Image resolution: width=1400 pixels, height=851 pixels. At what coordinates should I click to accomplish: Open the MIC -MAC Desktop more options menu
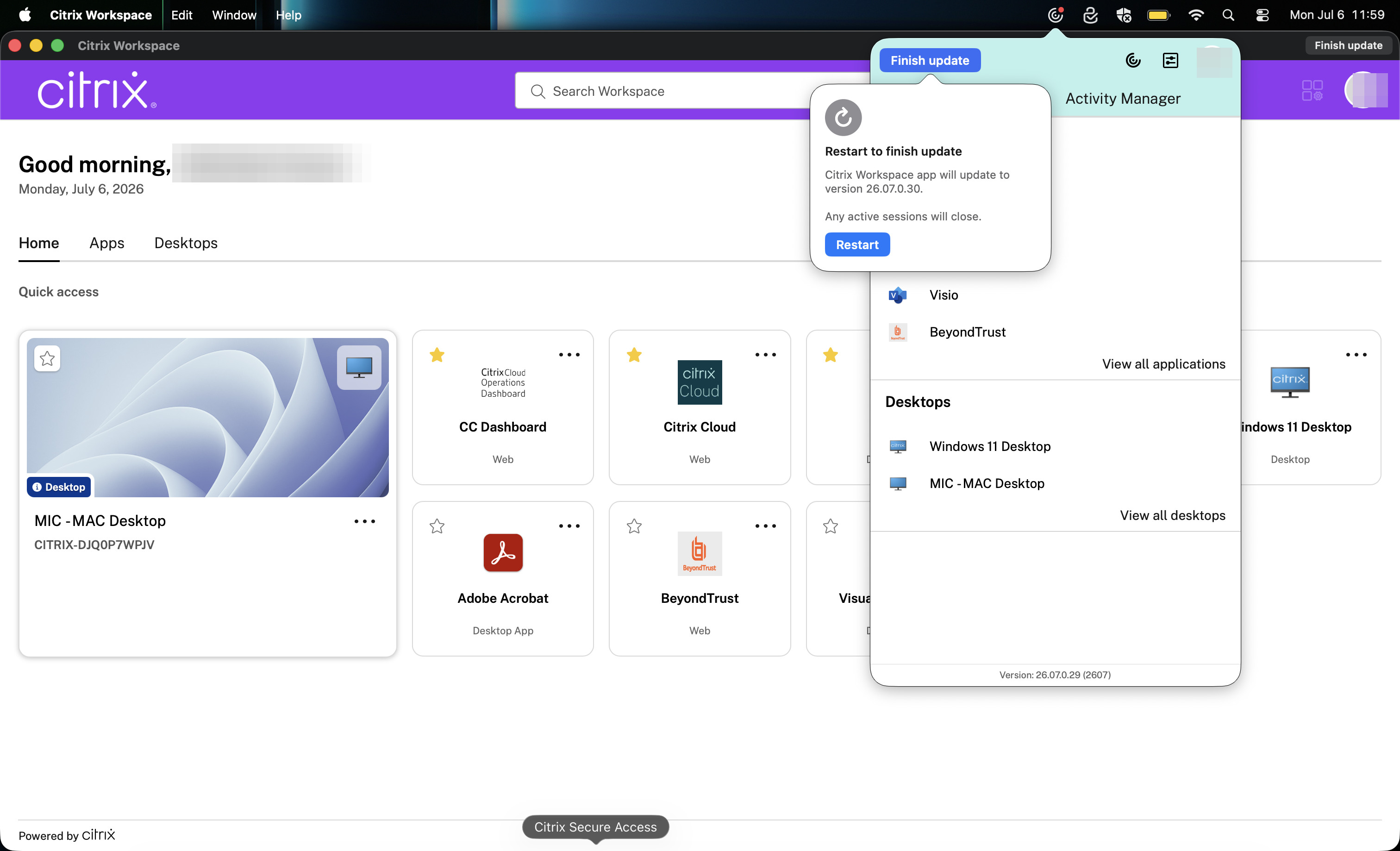point(365,521)
